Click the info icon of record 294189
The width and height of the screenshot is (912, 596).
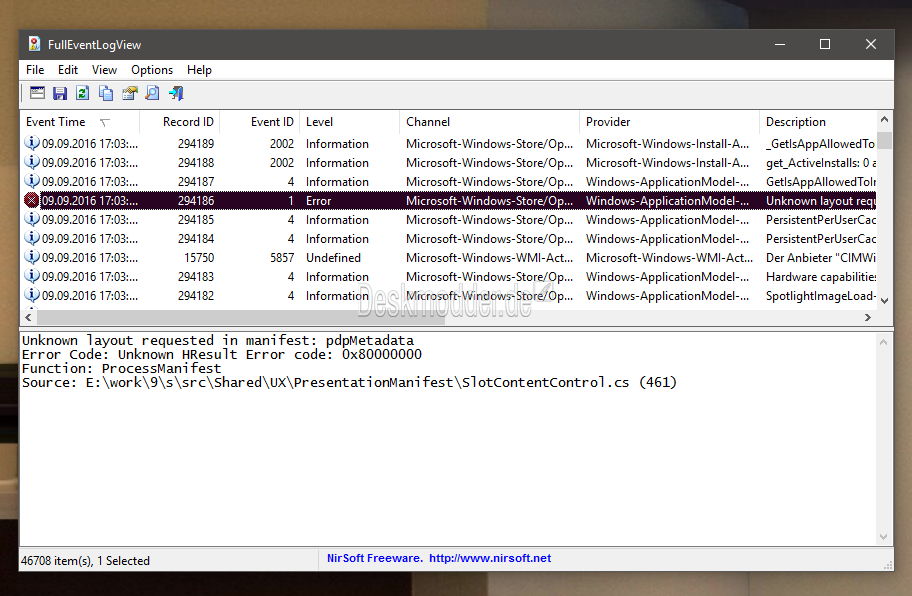(x=31, y=143)
